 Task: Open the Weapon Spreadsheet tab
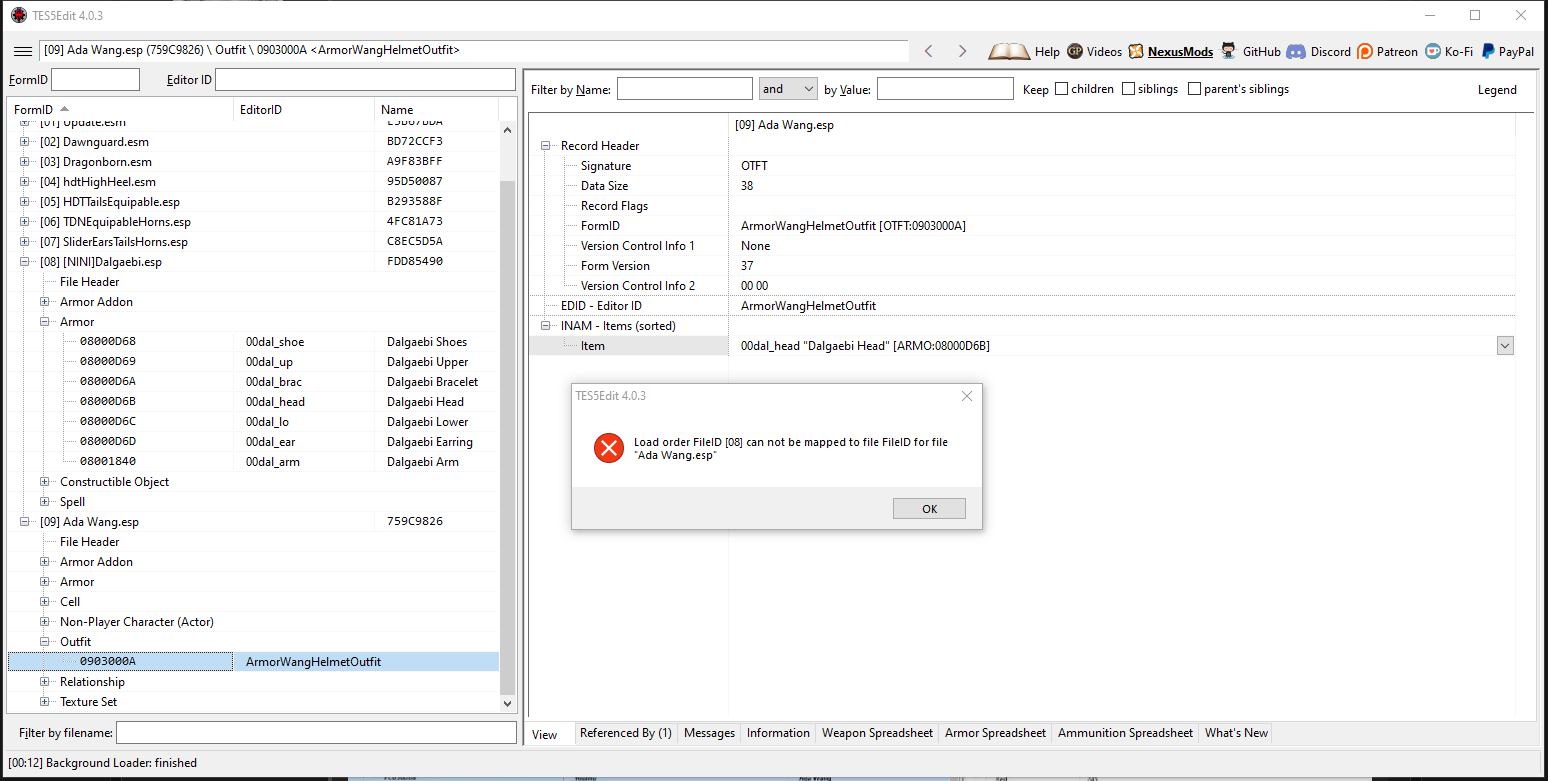point(877,733)
